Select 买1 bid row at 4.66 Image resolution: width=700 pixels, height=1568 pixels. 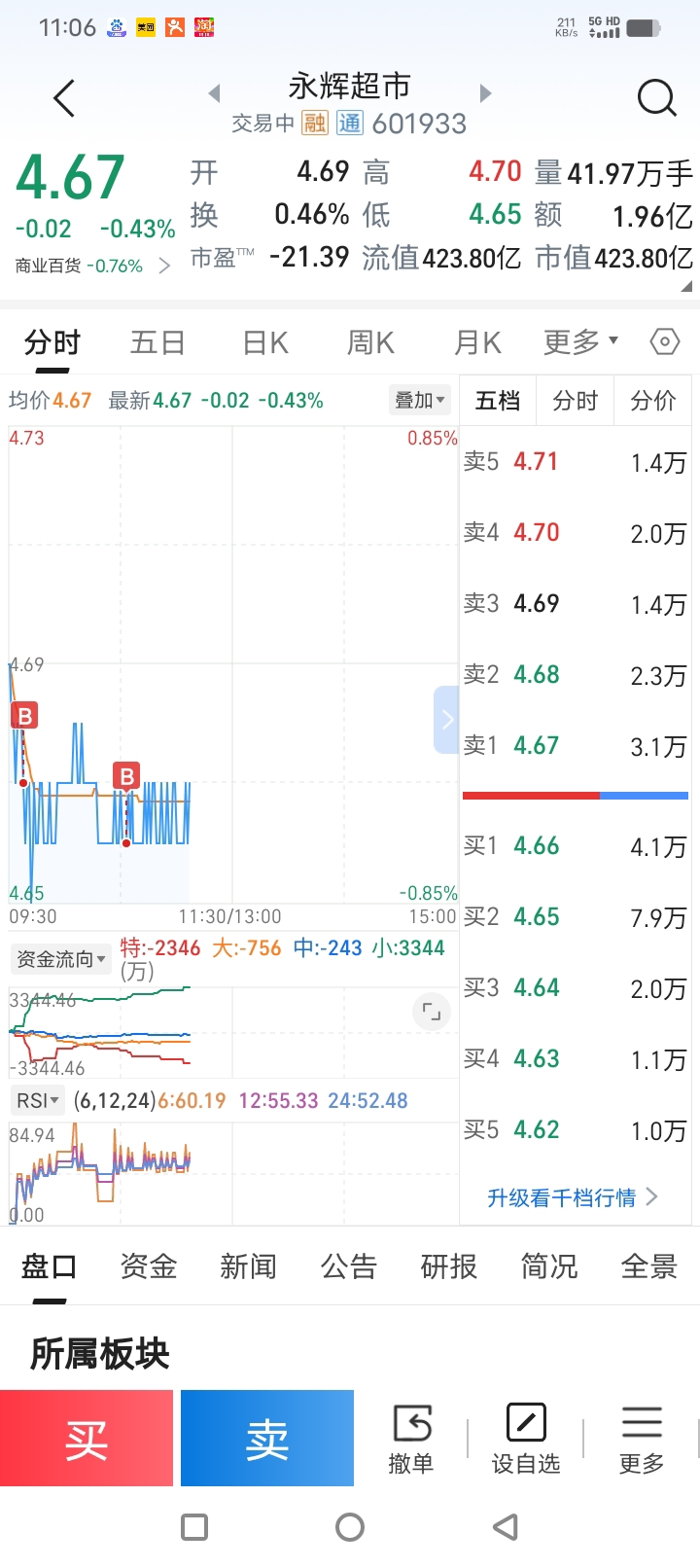[576, 846]
